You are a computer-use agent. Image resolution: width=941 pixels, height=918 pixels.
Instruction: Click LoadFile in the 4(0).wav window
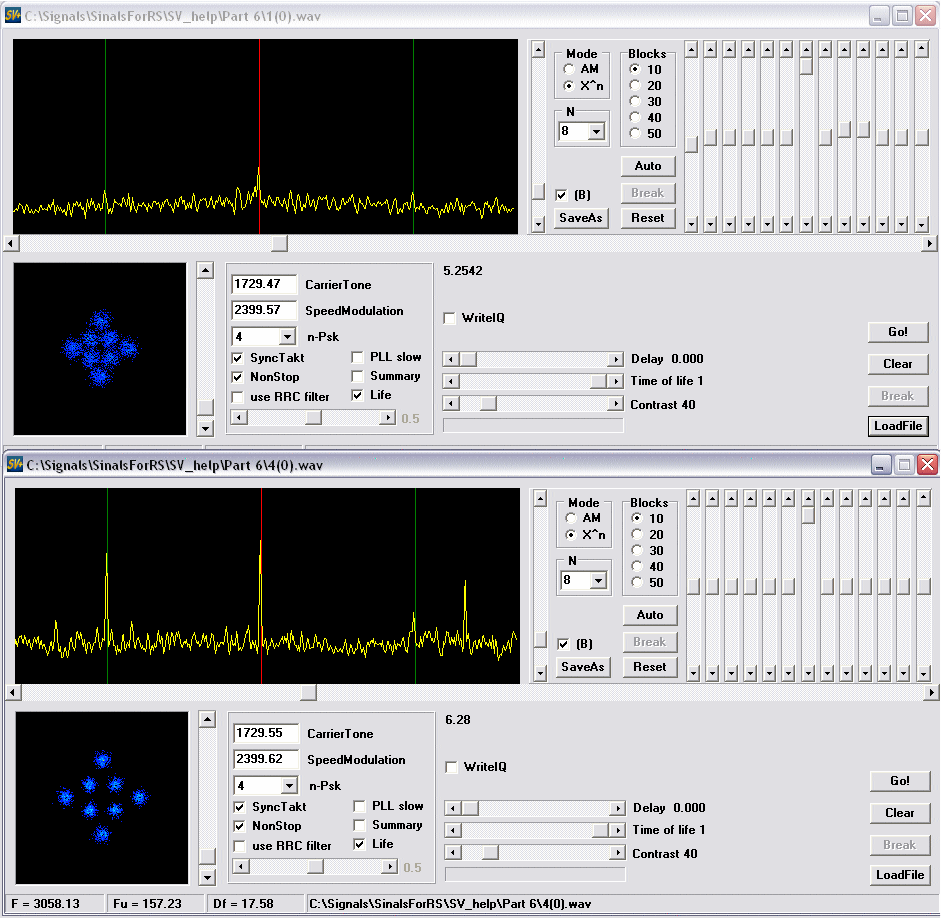point(899,875)
